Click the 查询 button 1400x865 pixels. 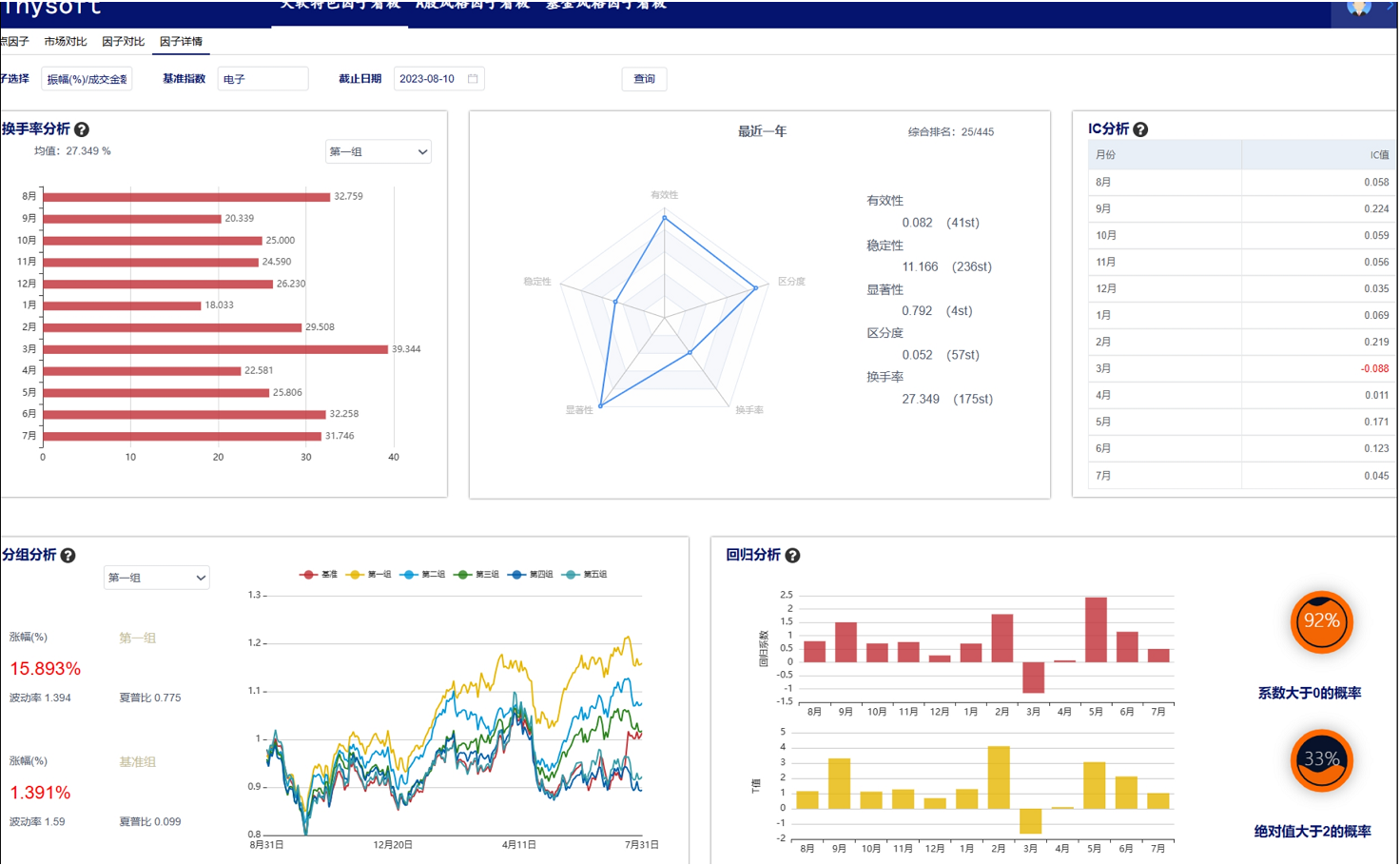(644, 79)
